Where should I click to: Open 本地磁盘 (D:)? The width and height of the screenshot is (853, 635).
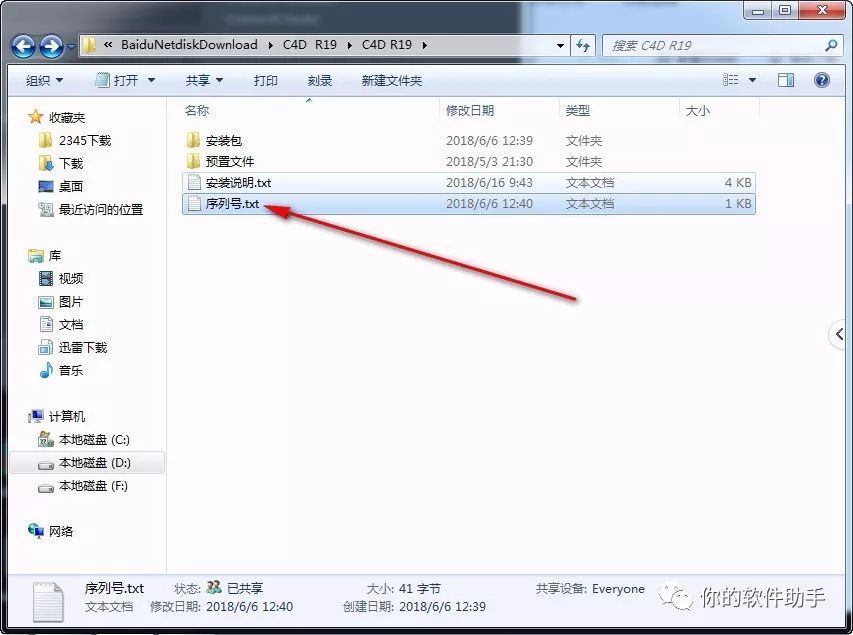pos(95,463)
